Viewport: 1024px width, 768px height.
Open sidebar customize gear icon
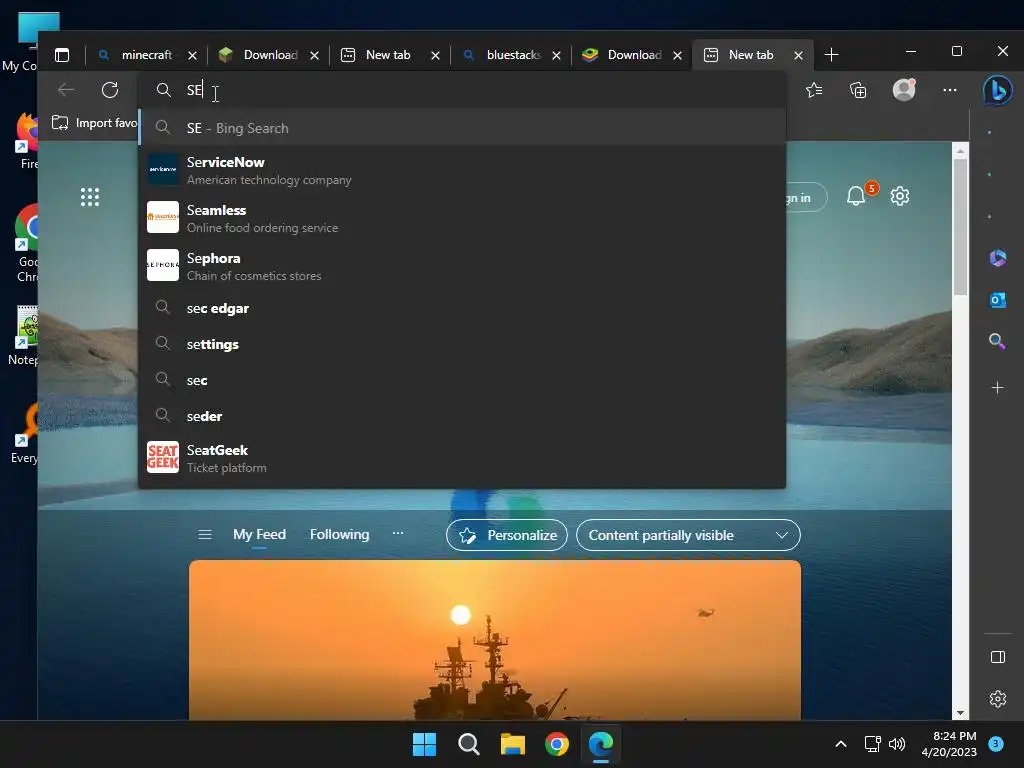click(997, 699)
